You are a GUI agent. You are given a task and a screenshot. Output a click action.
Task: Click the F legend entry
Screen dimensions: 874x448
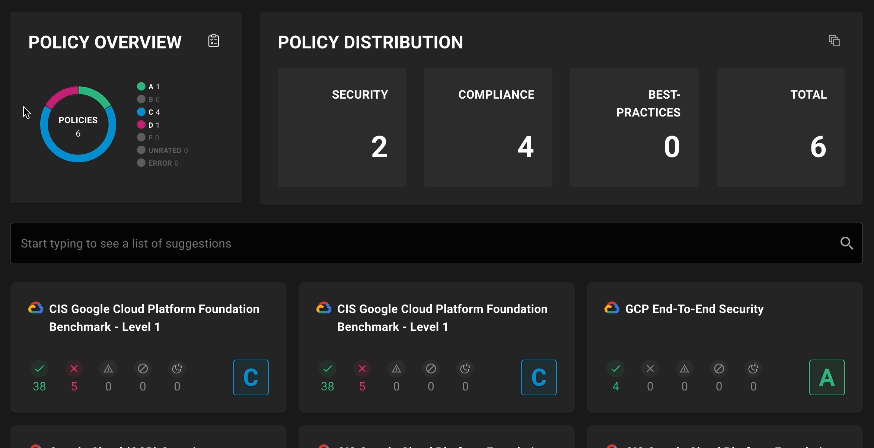click(149, 138)
